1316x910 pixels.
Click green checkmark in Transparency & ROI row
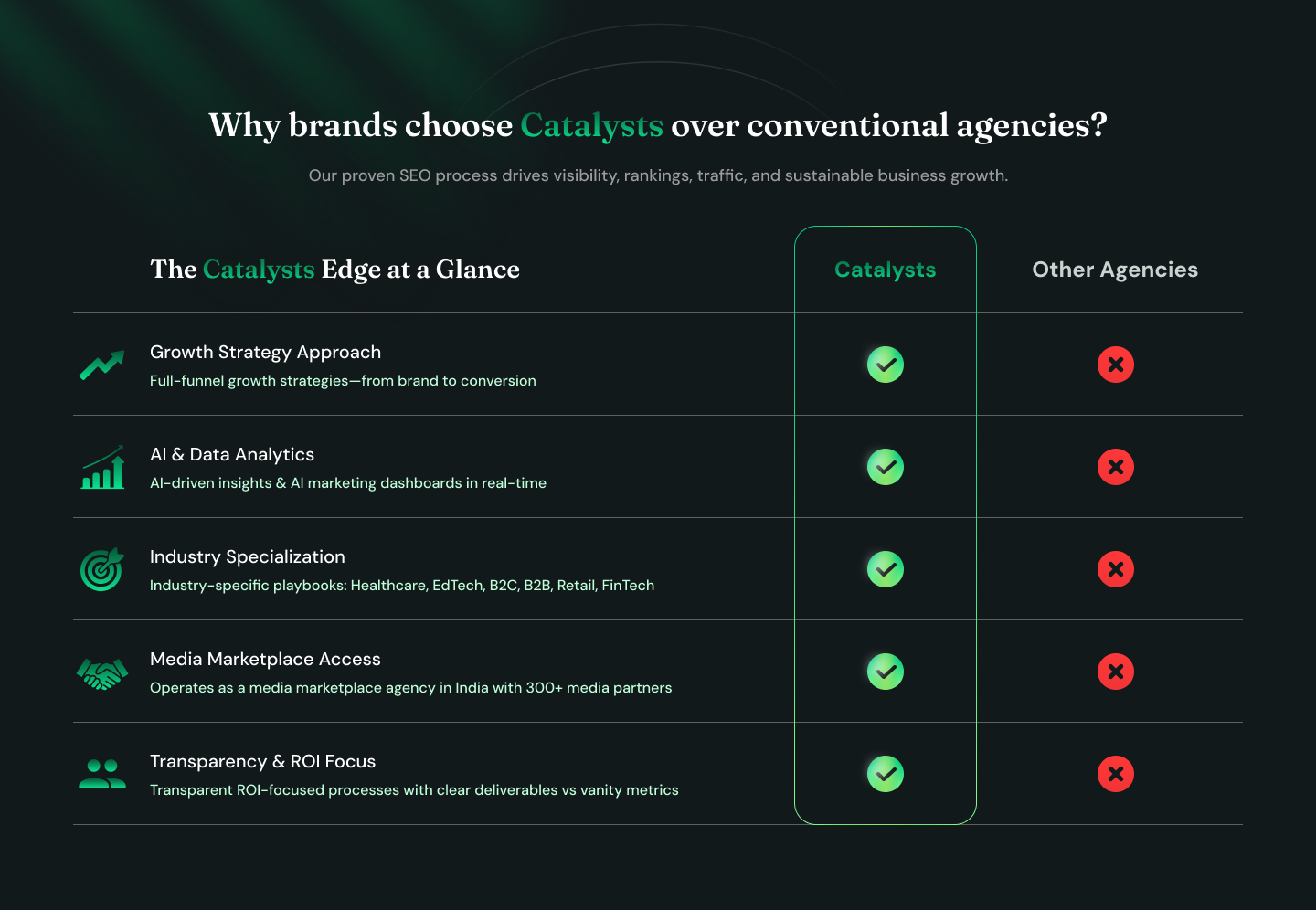click(886, 774)
